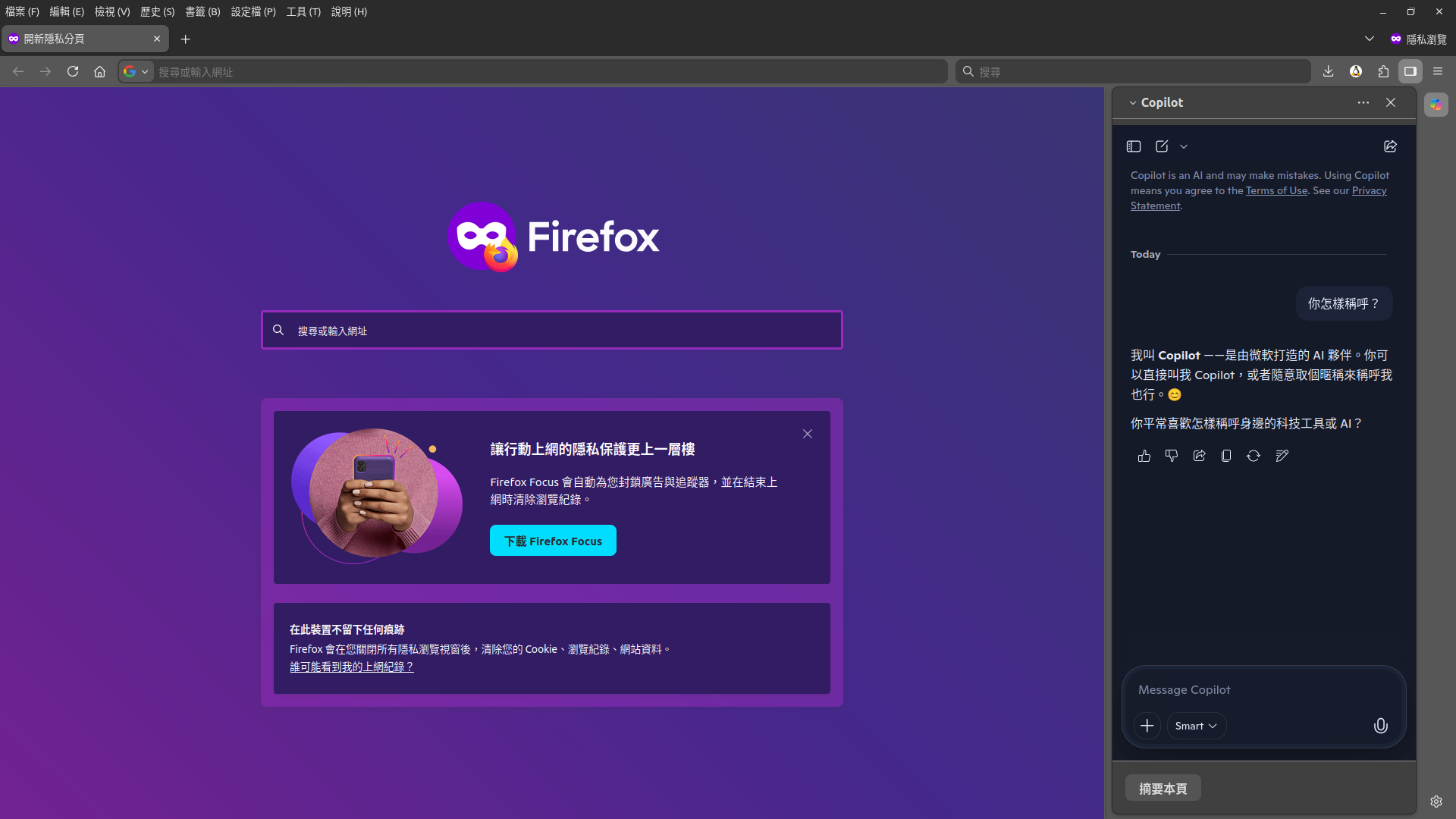Click the Firefox private browsing logo
The height and width of the screenshot is (819, 1456).
click(x=553, y=237)
